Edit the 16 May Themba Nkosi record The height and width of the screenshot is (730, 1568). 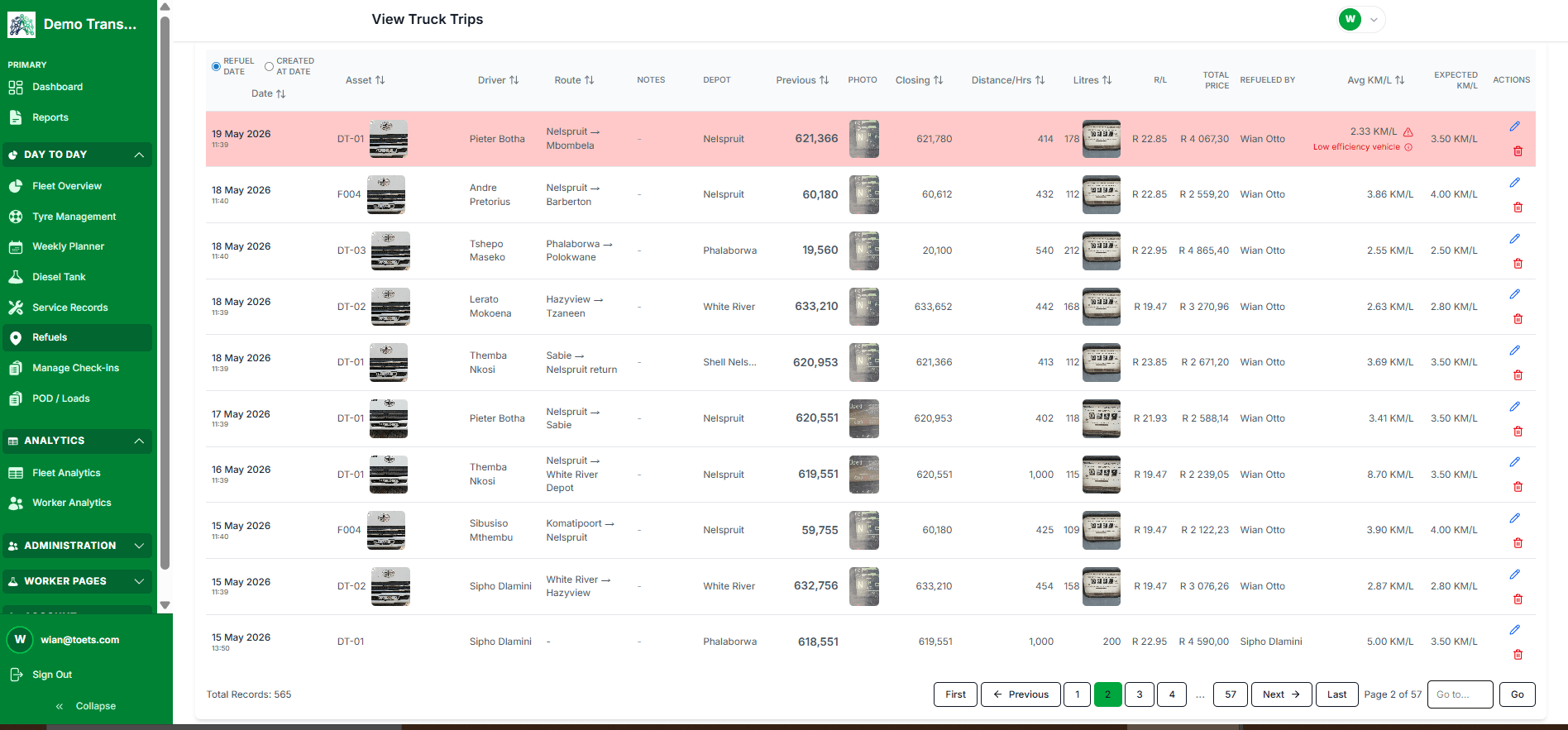click(1514, 462)
